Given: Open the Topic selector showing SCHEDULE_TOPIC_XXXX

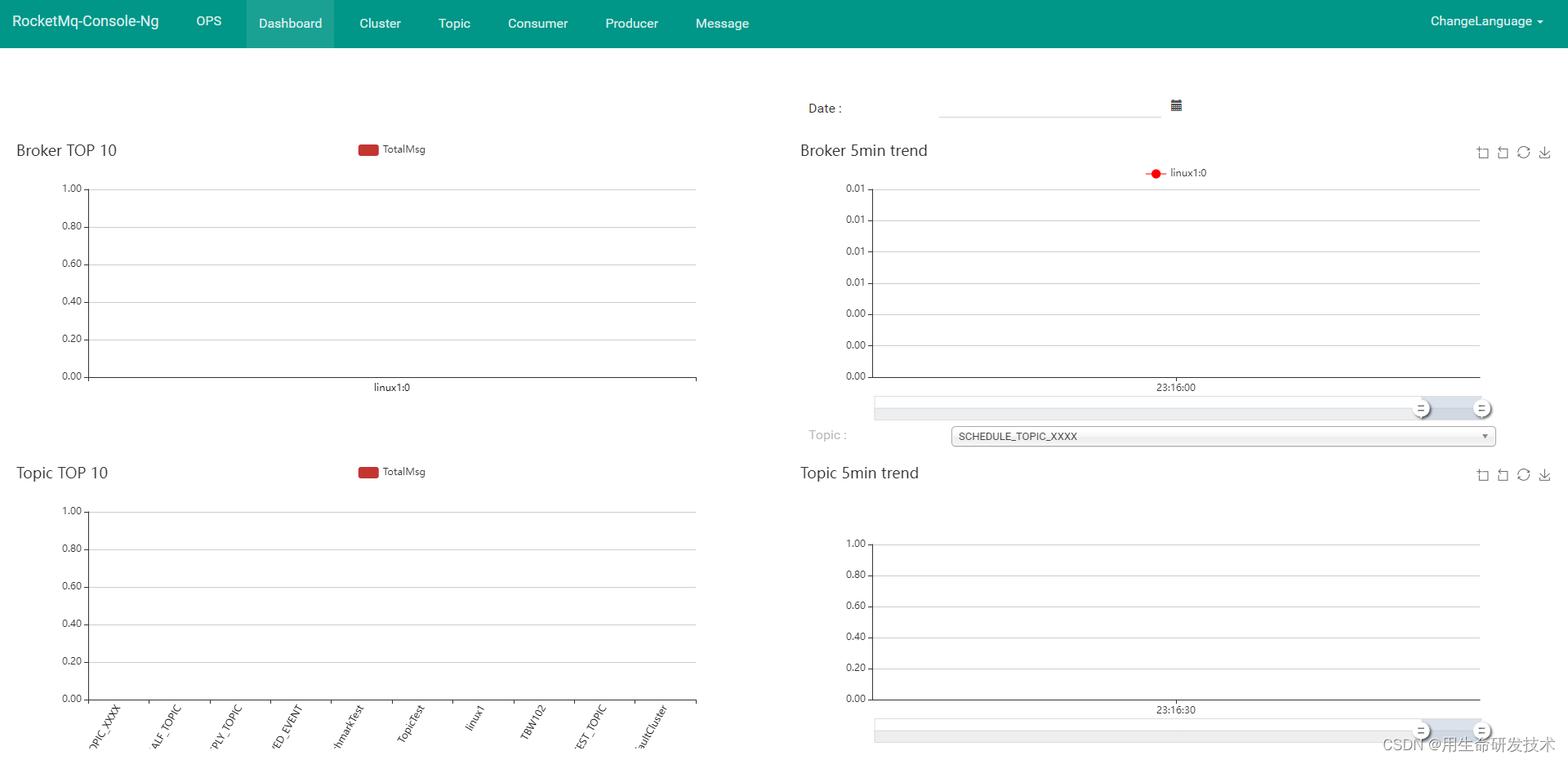Looking at the screenshot, I should (1223, 437).
